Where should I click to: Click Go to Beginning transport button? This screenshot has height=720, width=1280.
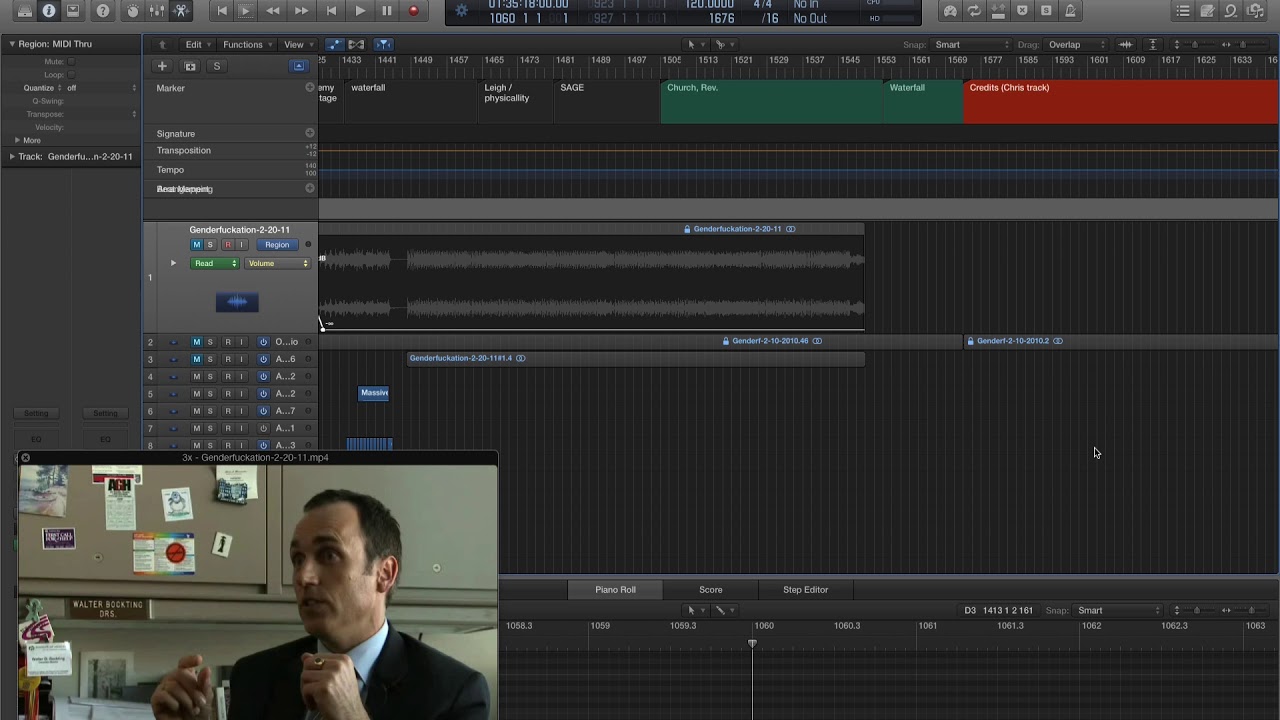tap(222, 11)
